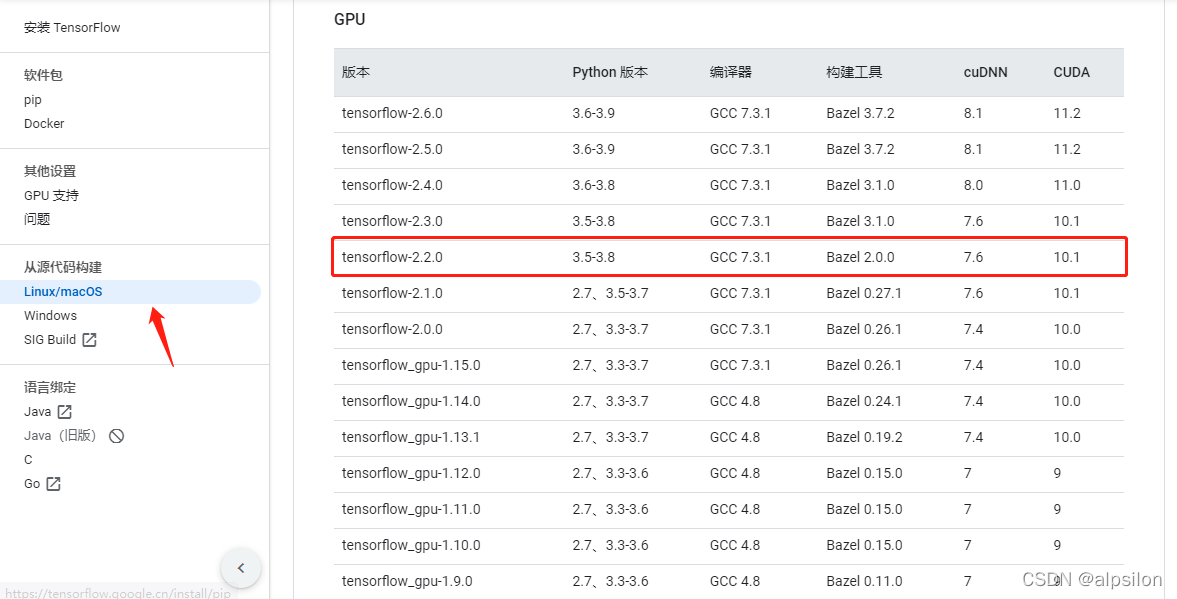Click the 软件包 section heading
1177x599 pixels.
[x=44, y=75]
